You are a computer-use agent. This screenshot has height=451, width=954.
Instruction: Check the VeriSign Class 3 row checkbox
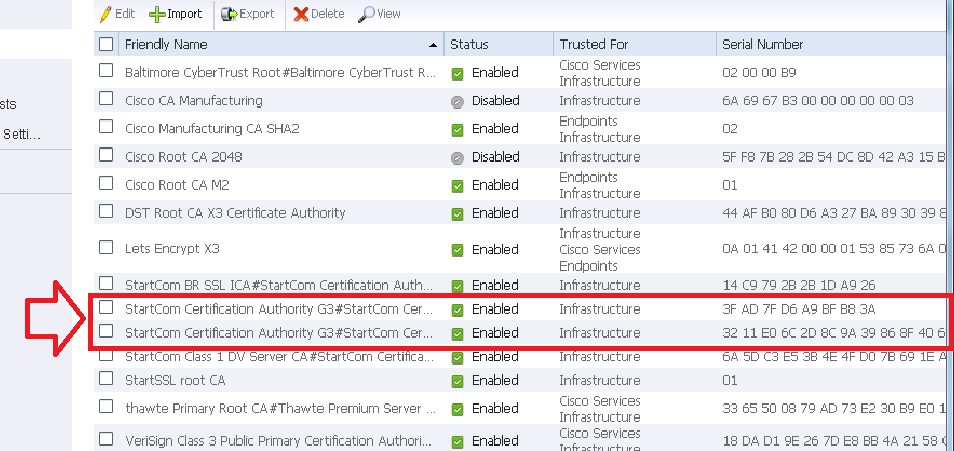[x=106, y=438]
